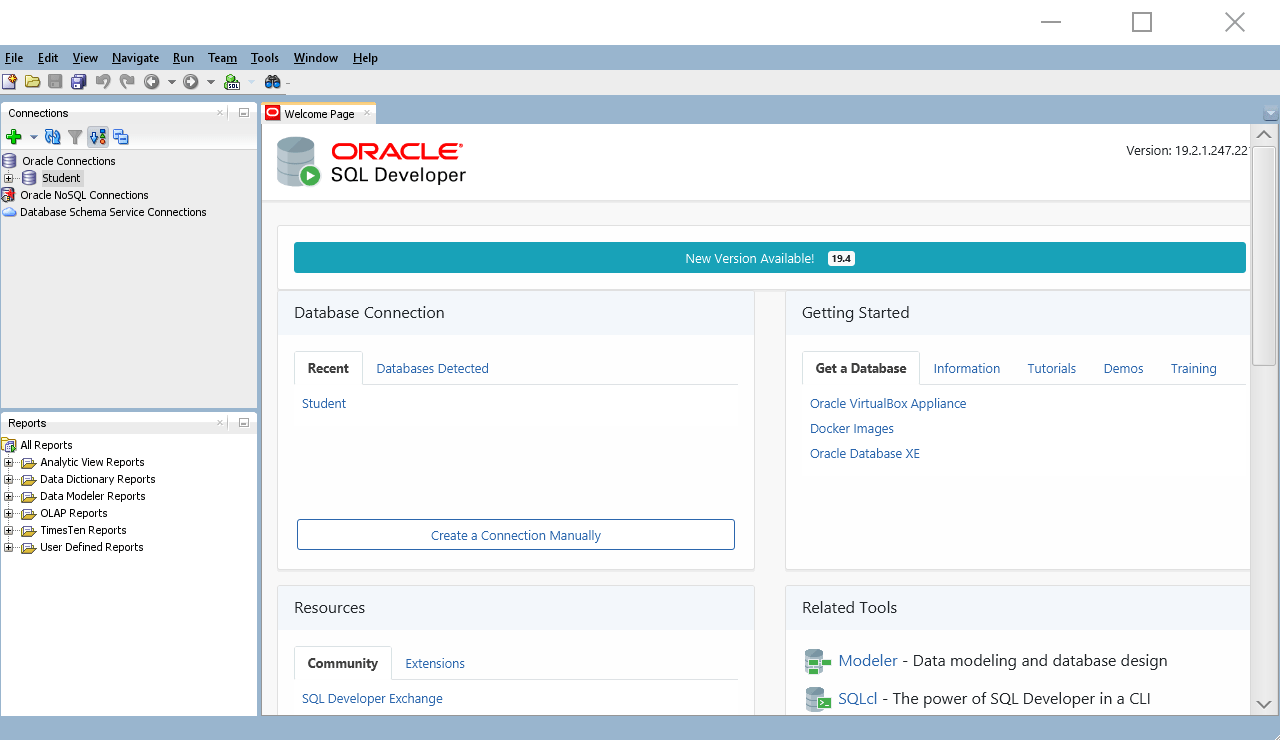Click the New file toolbar icon
The height and width of the screenshot is (740, 1280).
coord(10,82)
